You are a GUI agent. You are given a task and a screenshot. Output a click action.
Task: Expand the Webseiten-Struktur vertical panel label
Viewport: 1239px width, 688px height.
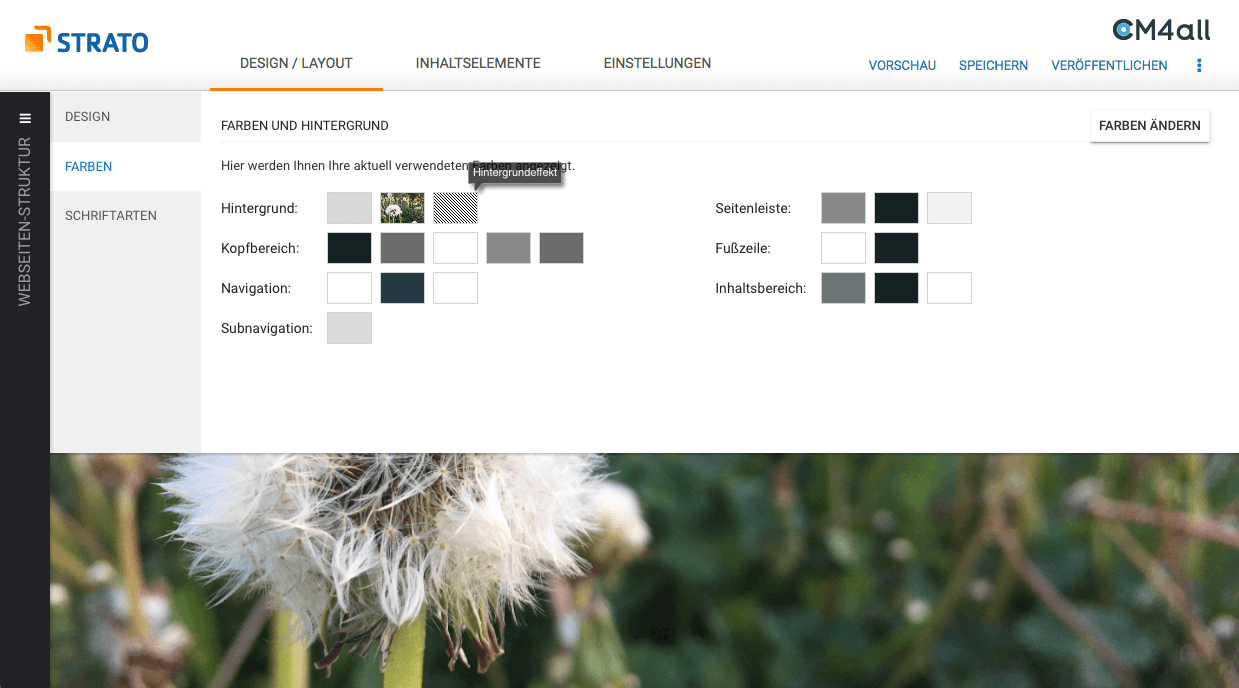pos(25,222)
